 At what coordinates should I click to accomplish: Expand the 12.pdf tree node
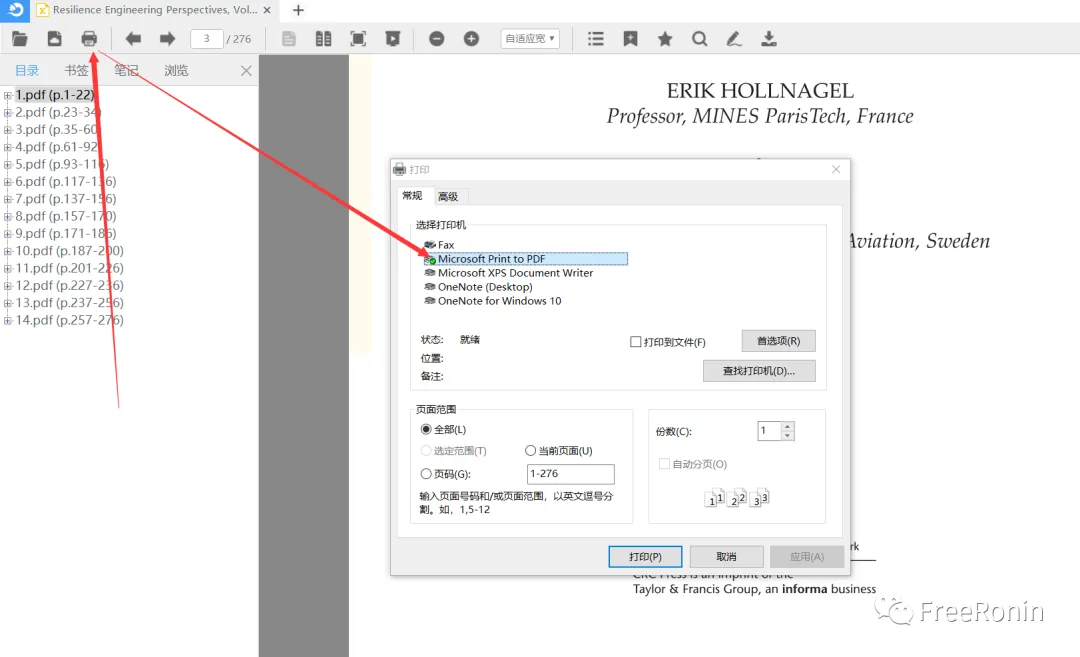pos(8,285)
